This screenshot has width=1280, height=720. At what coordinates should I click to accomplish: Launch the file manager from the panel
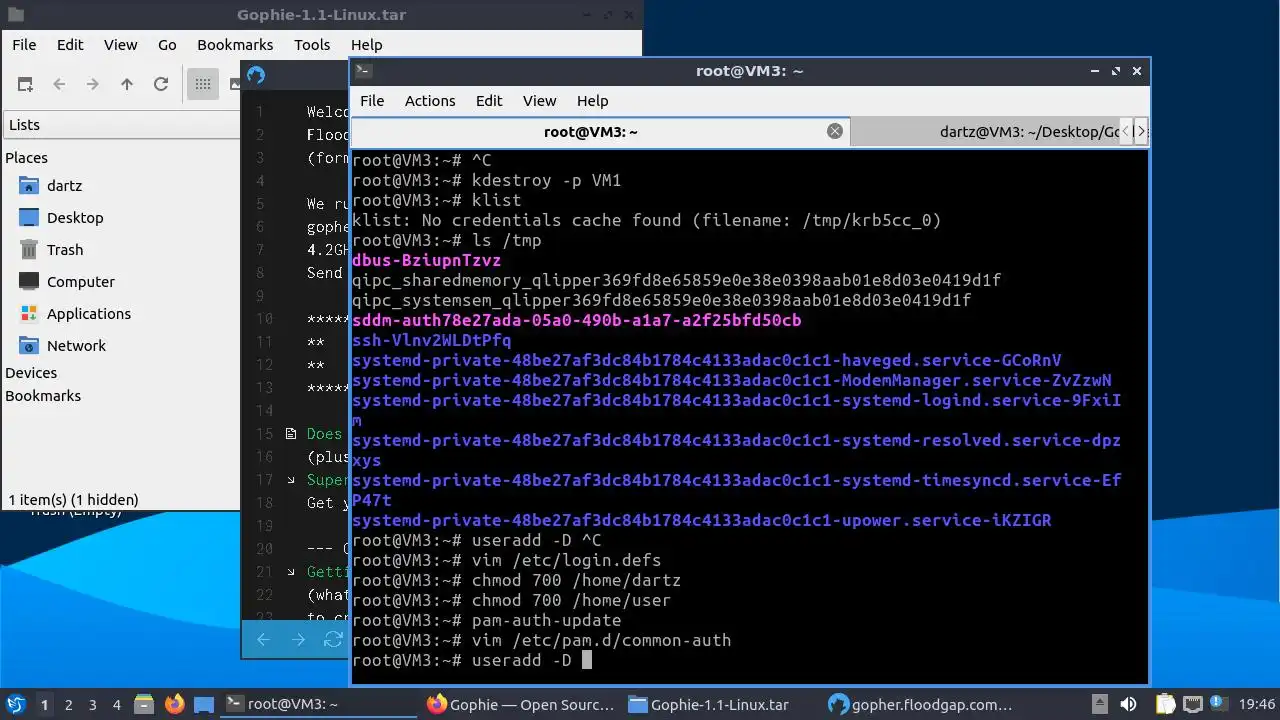(143, 704)
